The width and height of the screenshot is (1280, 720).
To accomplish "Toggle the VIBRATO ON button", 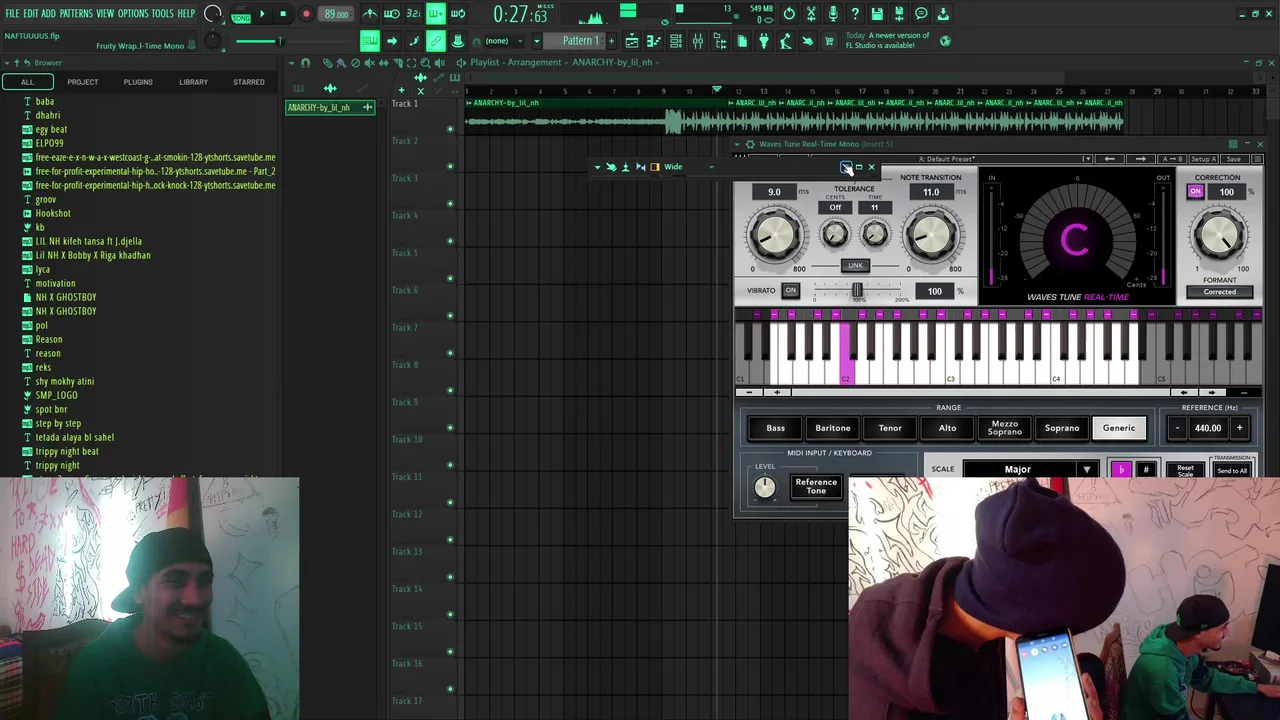I will pos(790,291).
